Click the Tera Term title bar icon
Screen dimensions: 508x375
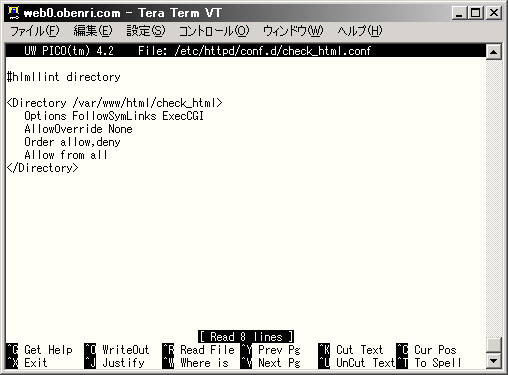click(x=14, y=13)
